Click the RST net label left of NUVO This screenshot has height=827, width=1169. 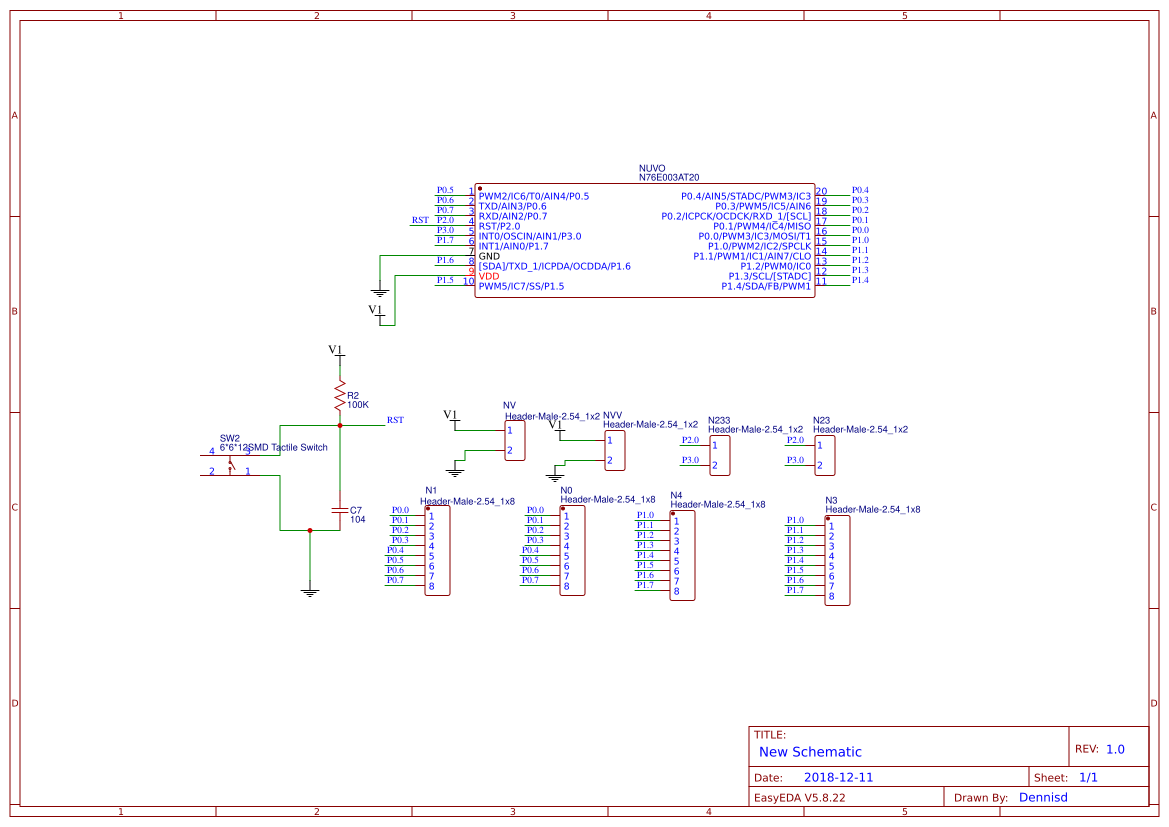[x=420, y=221]
